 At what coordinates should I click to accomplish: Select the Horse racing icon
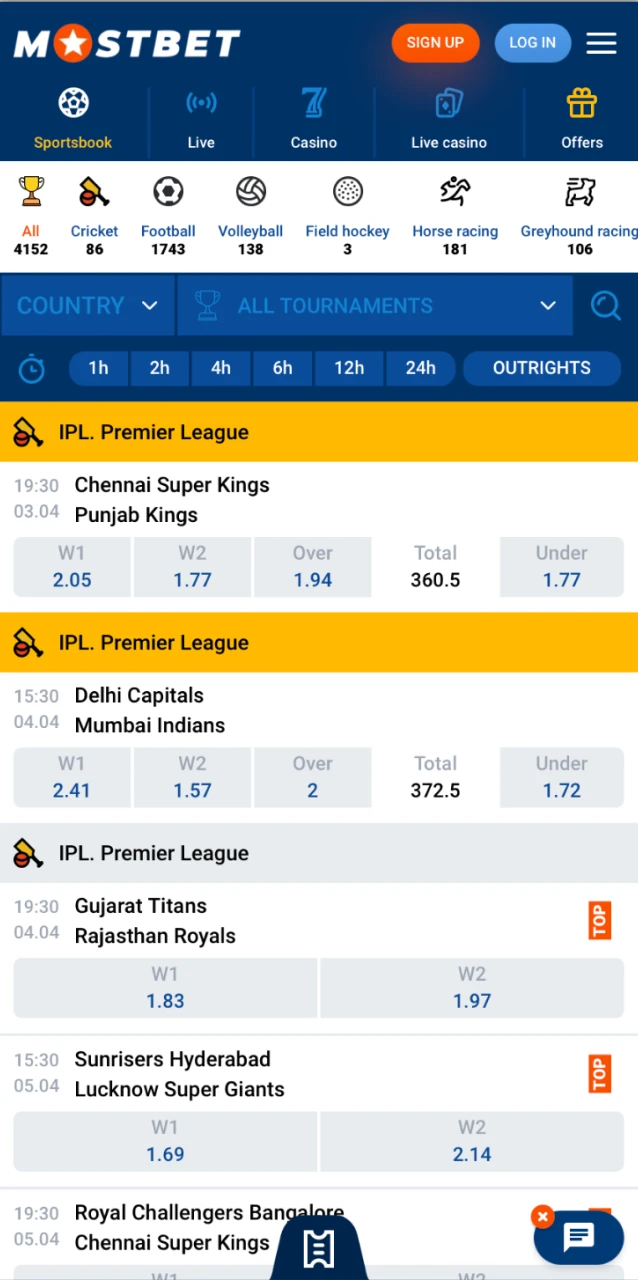tap(455, 190)
